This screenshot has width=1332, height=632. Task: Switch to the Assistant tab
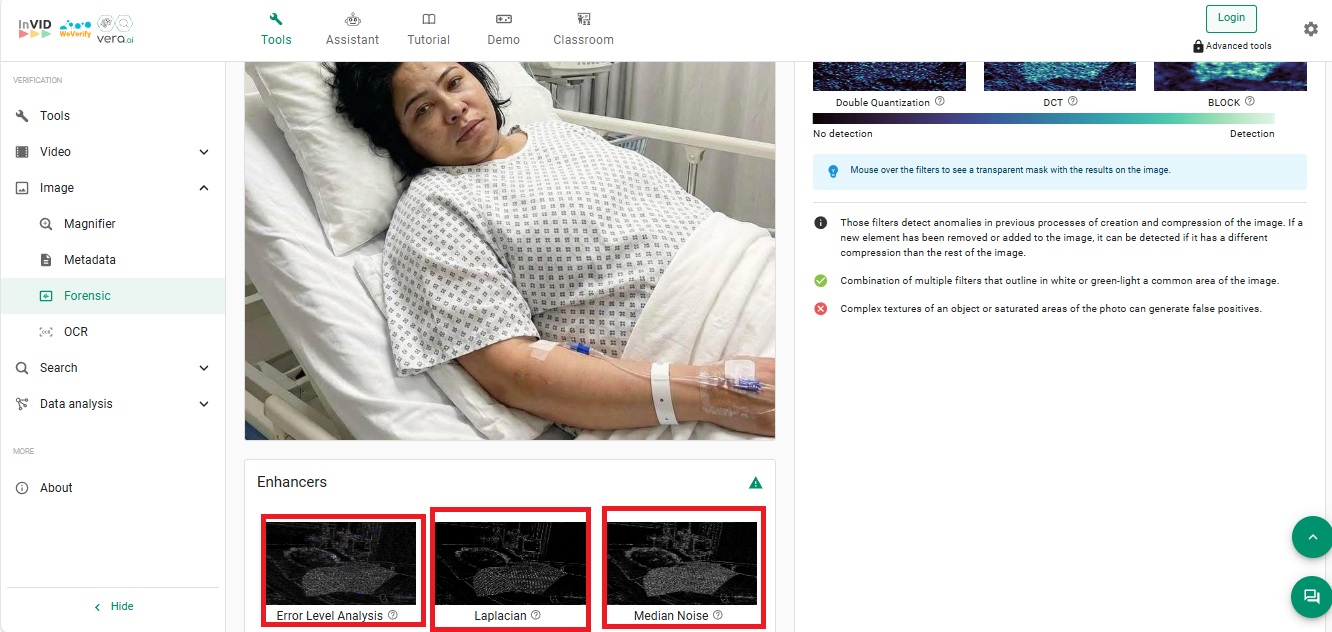(x=352, y=29)
